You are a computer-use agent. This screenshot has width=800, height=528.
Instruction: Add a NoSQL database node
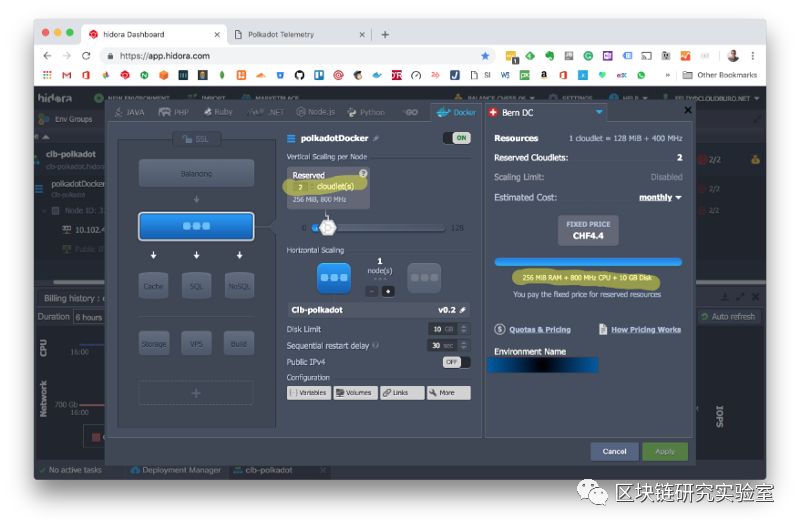click(239, 286)
